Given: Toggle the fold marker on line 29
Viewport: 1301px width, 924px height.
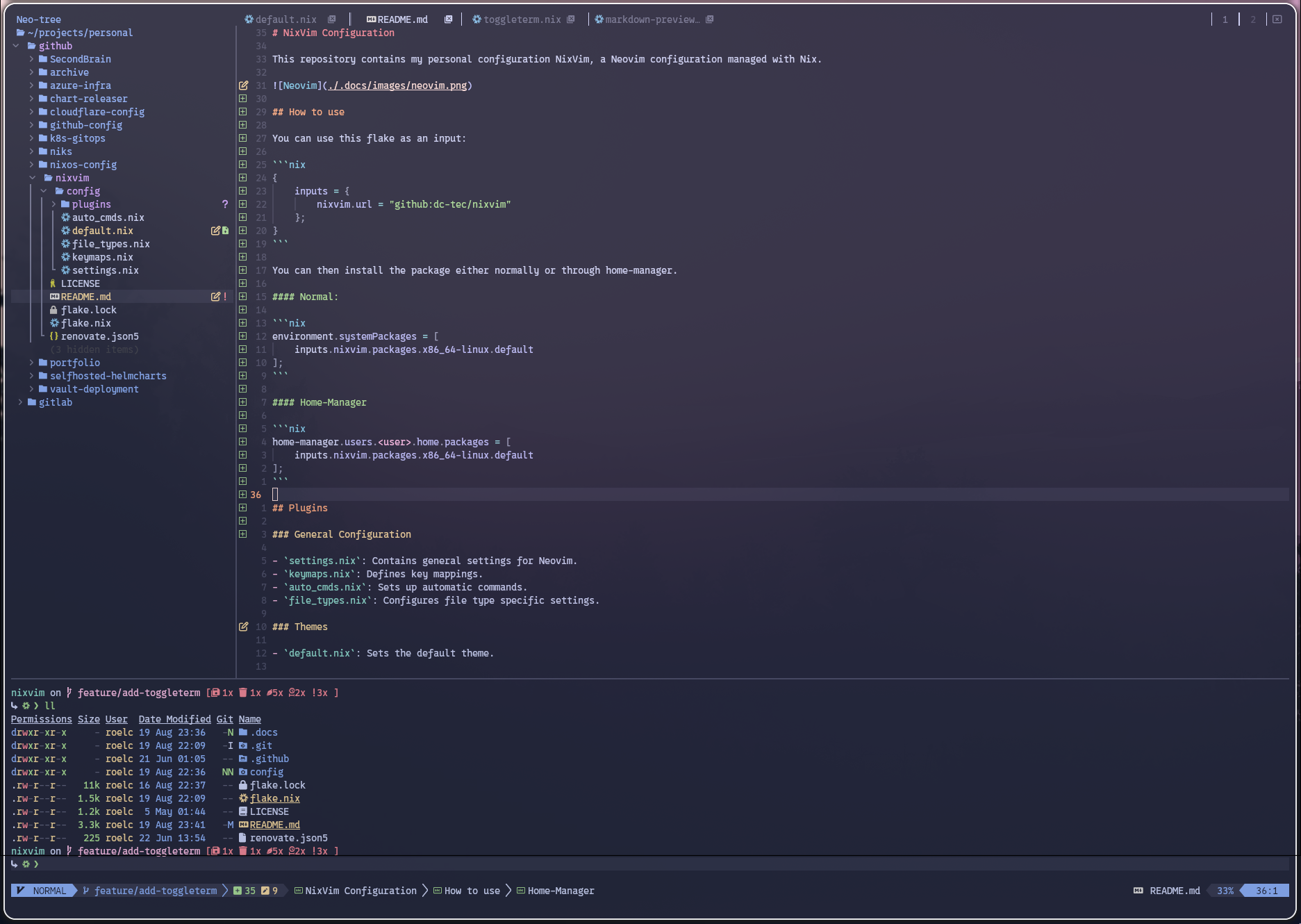Looking at the screenshot, I should point(242,112).
